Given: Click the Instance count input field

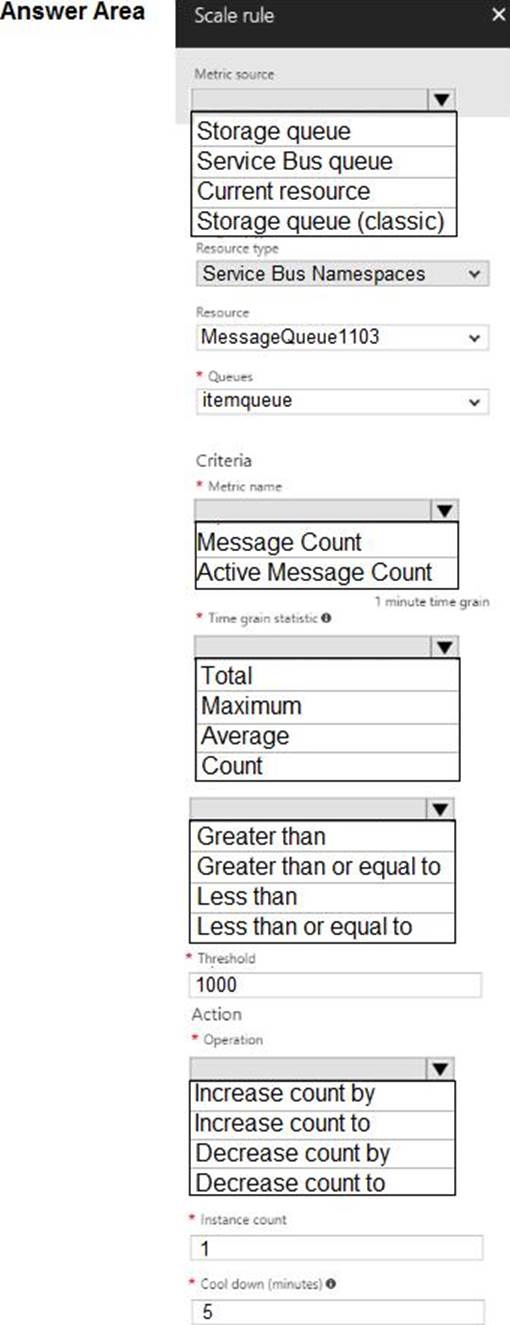Looking at the screenshot, I should coord(335,1248).
